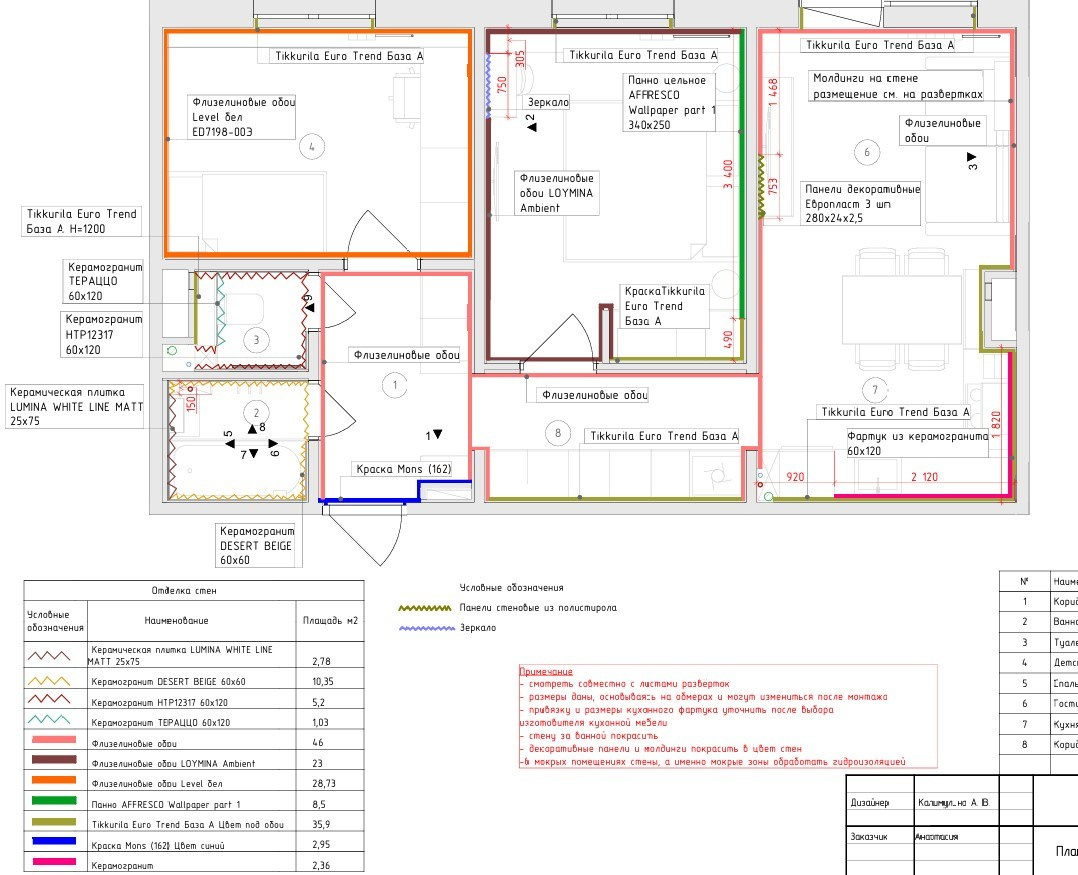Click the circled room number 4
Screen dimensions: 1078x875
click(x=312, y=147)
